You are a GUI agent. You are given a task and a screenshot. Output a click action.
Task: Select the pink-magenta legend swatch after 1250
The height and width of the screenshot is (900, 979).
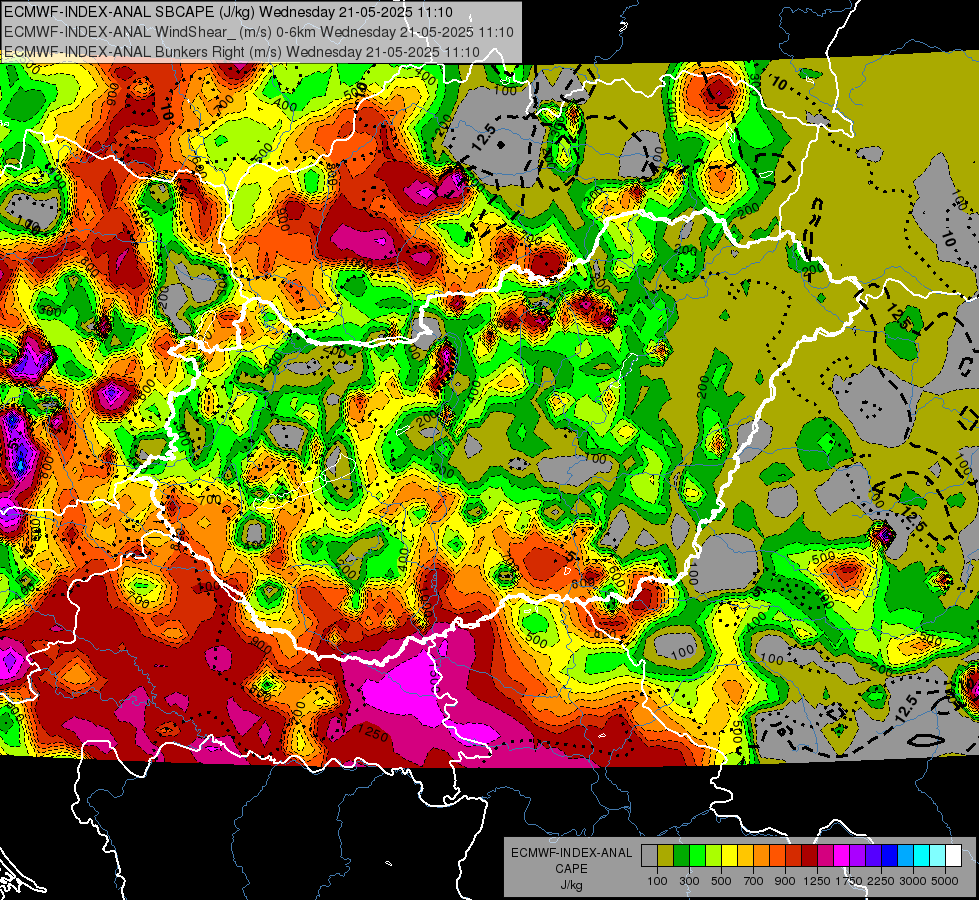point(825,856)
